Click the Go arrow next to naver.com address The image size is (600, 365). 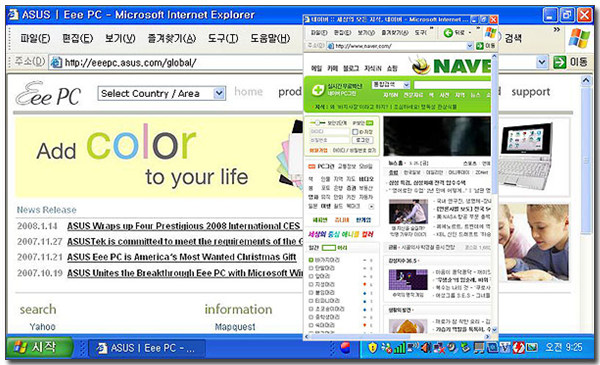480,46
